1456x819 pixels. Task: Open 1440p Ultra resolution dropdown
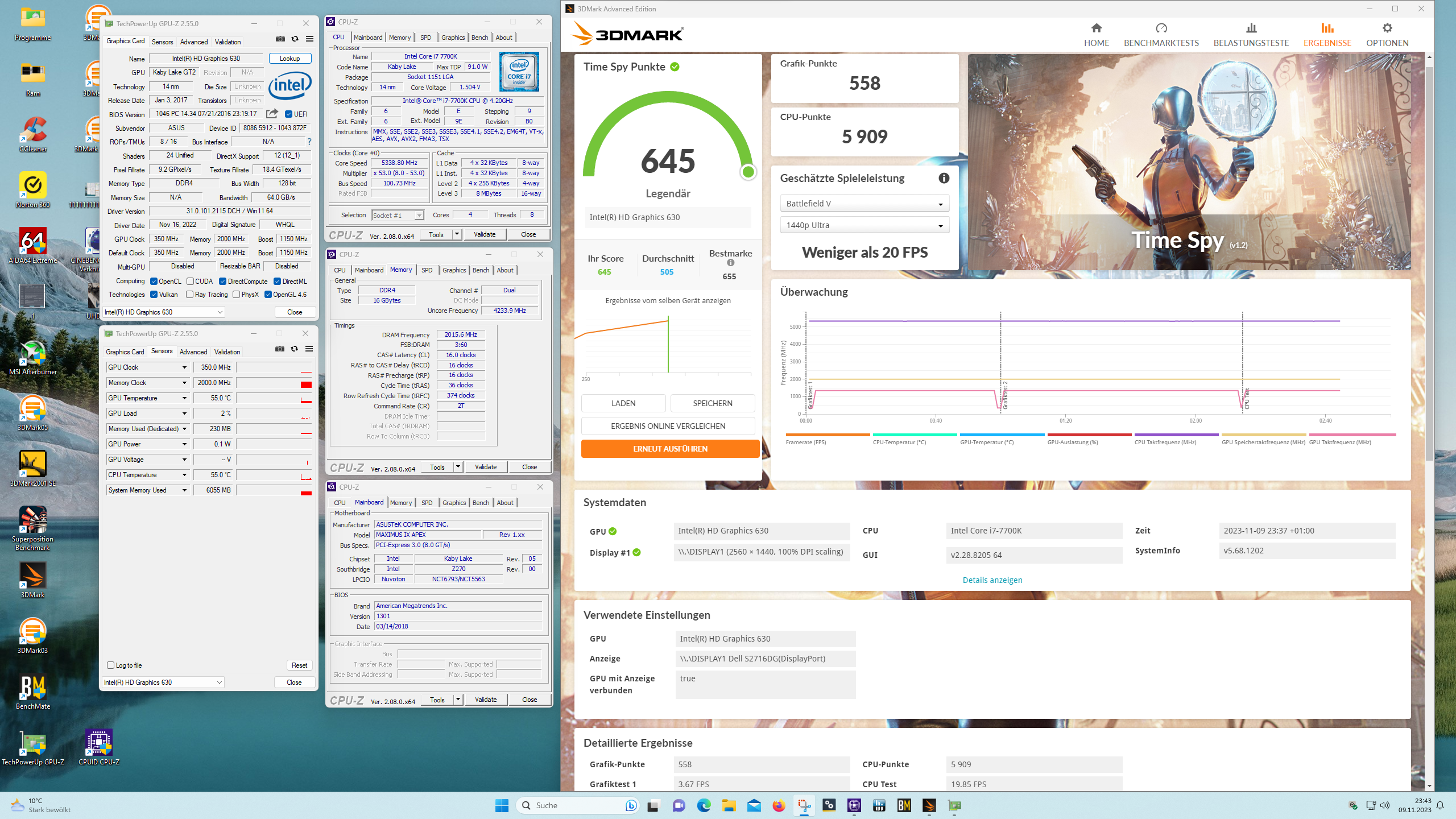(x=864, y=225)
